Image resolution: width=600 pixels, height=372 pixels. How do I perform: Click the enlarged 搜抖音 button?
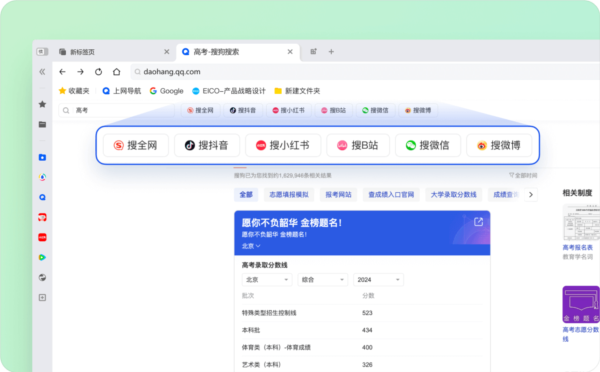(x=207, y=145)
